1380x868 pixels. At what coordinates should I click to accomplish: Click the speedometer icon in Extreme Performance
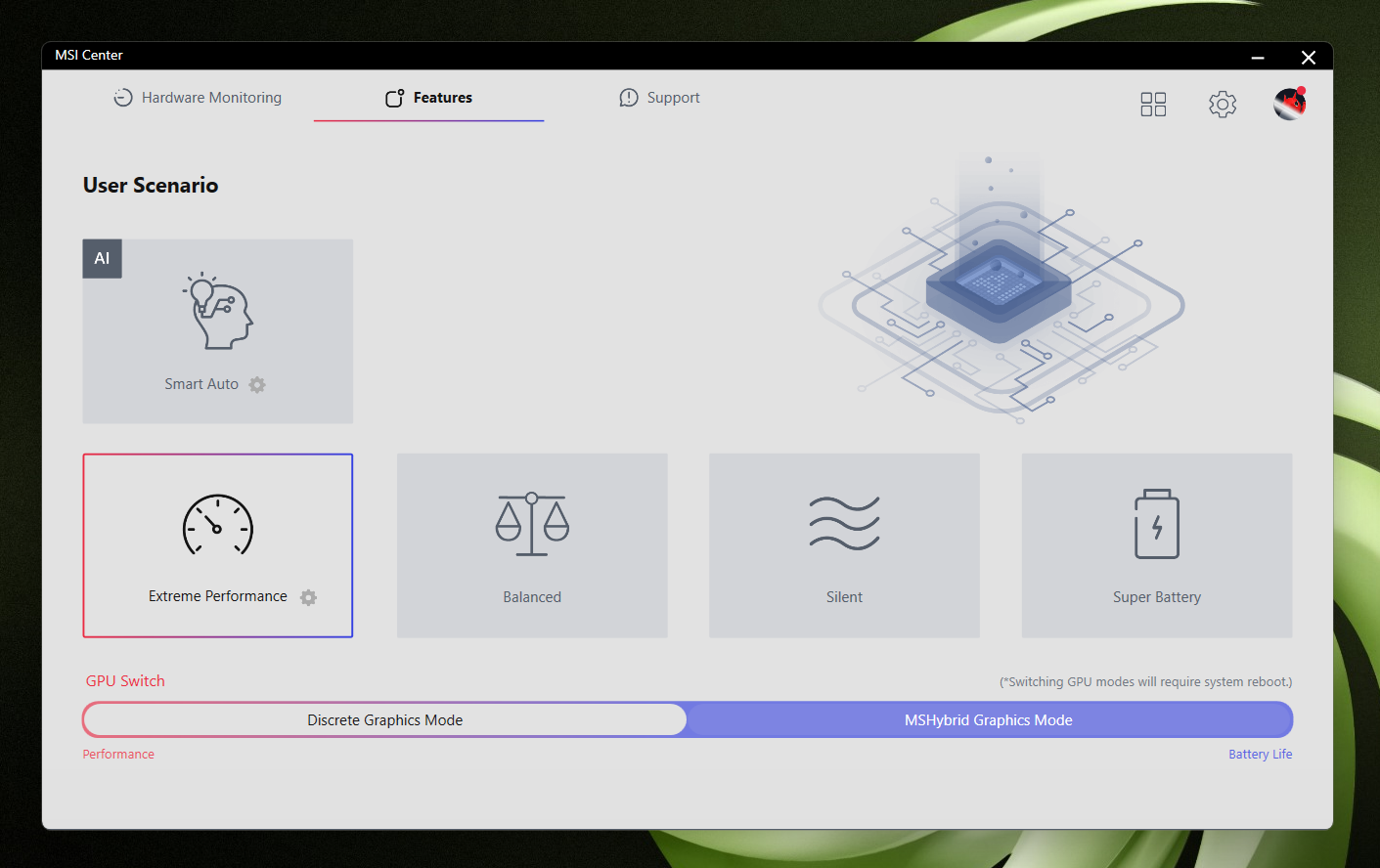218,525
